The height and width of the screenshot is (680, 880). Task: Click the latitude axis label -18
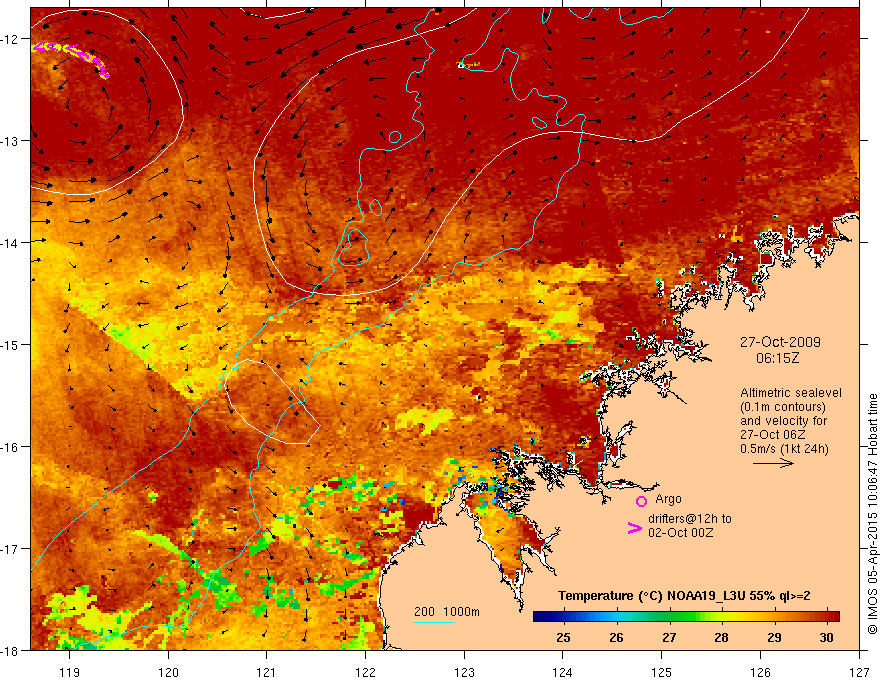10,650
